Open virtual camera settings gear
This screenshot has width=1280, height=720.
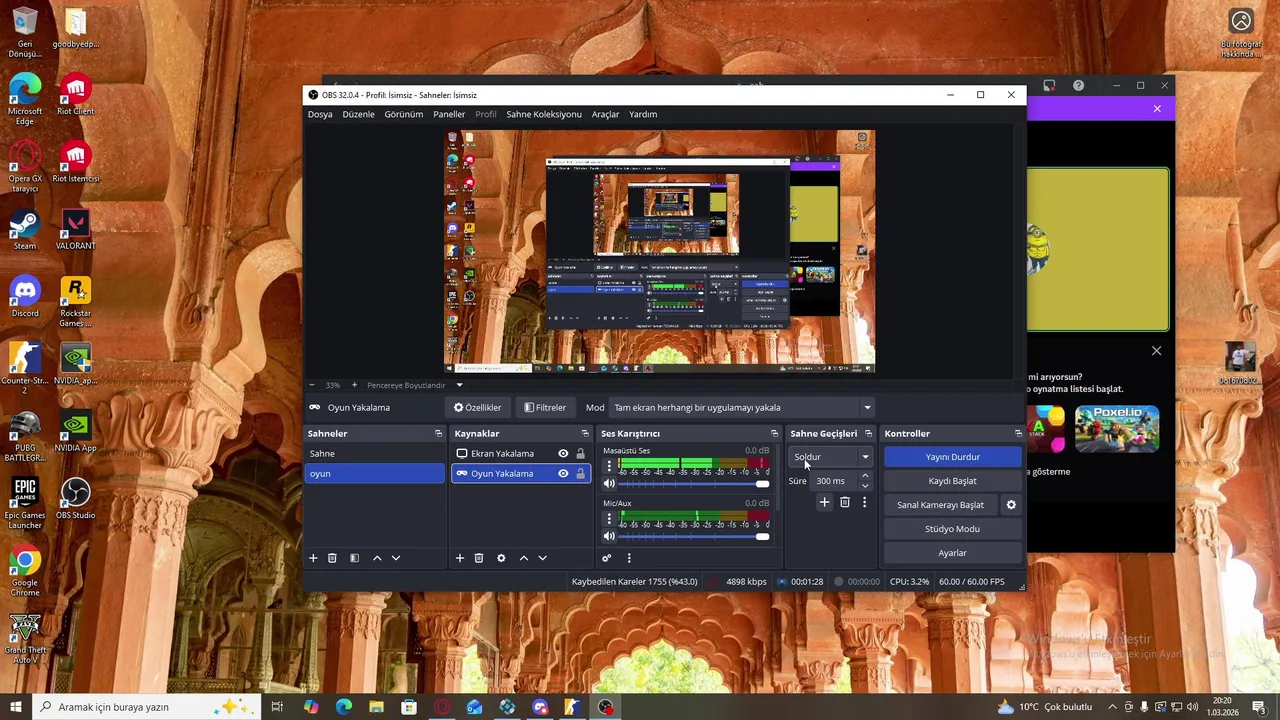coord(1011,505)
